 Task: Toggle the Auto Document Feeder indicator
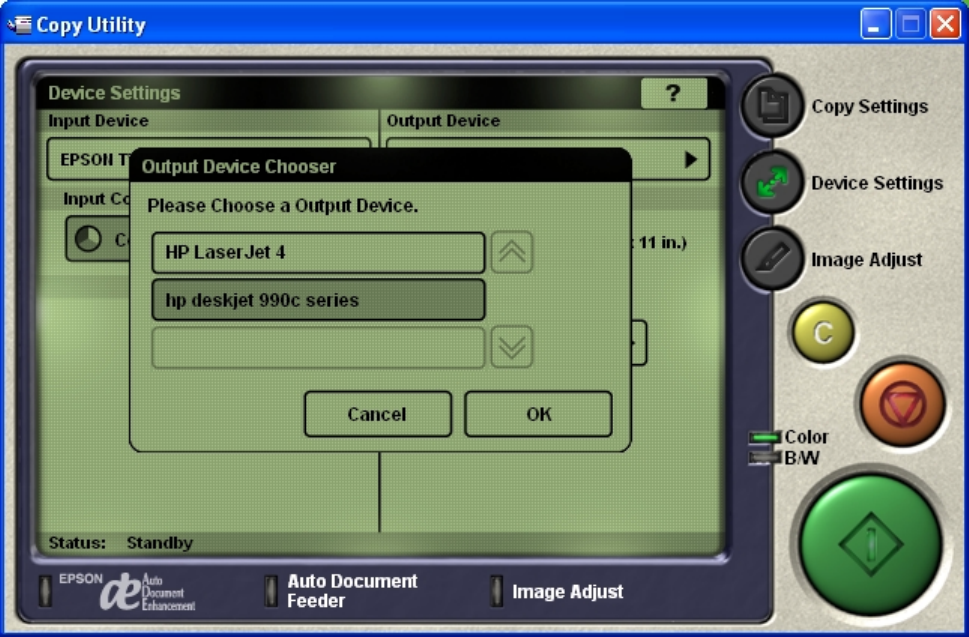tap(271, 591)
